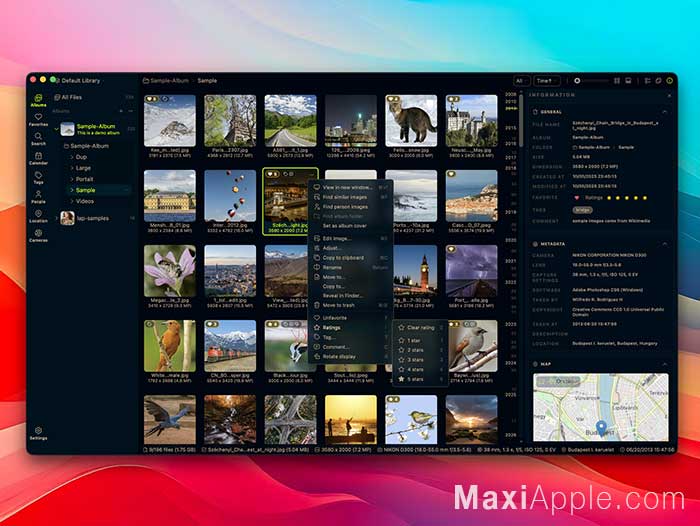Adjust the thumbnail size slider
700x526 pixels.
pos(591,81)
